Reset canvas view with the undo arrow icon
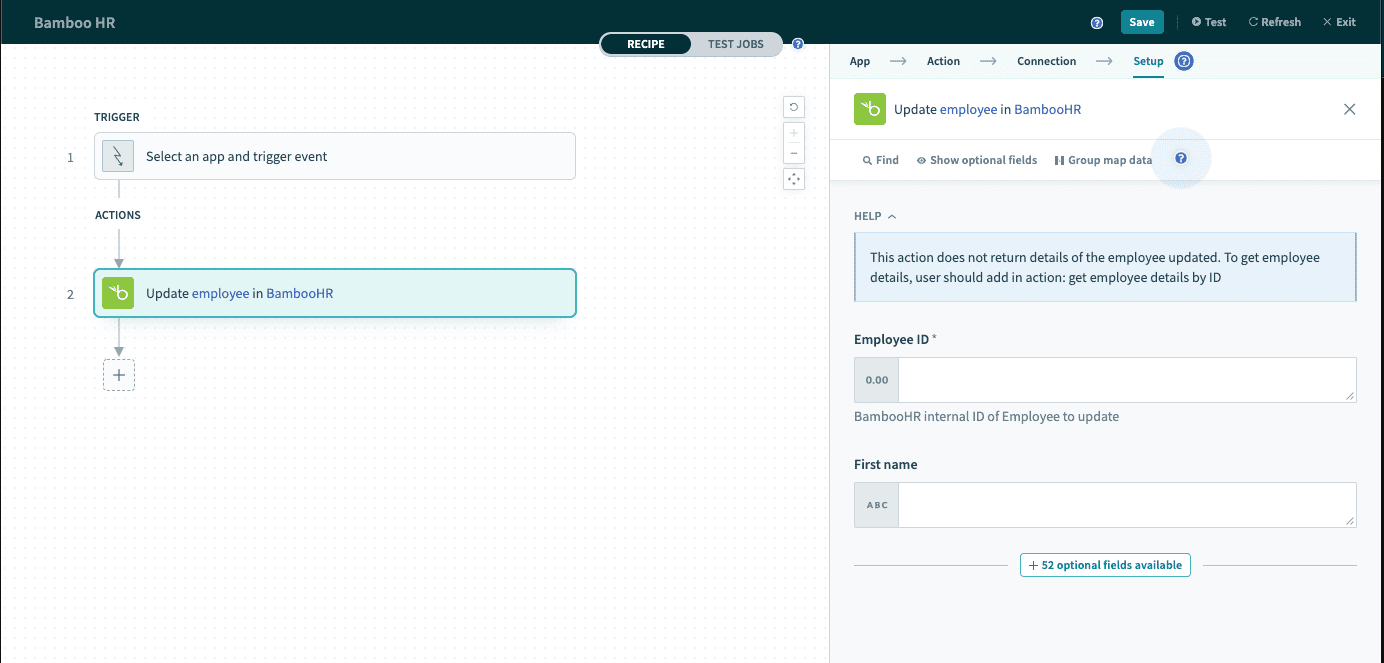Viewport: 1384px width, 663px height. point(794,107)
